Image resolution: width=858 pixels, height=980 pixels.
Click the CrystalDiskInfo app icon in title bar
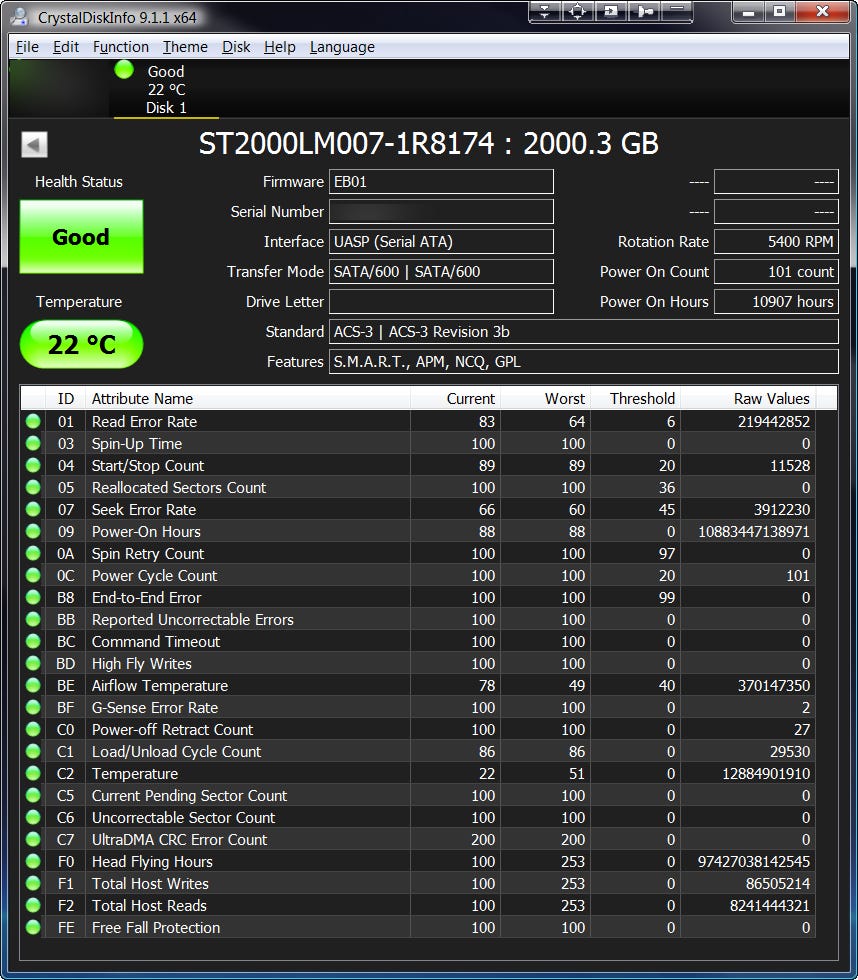(19, 17)
